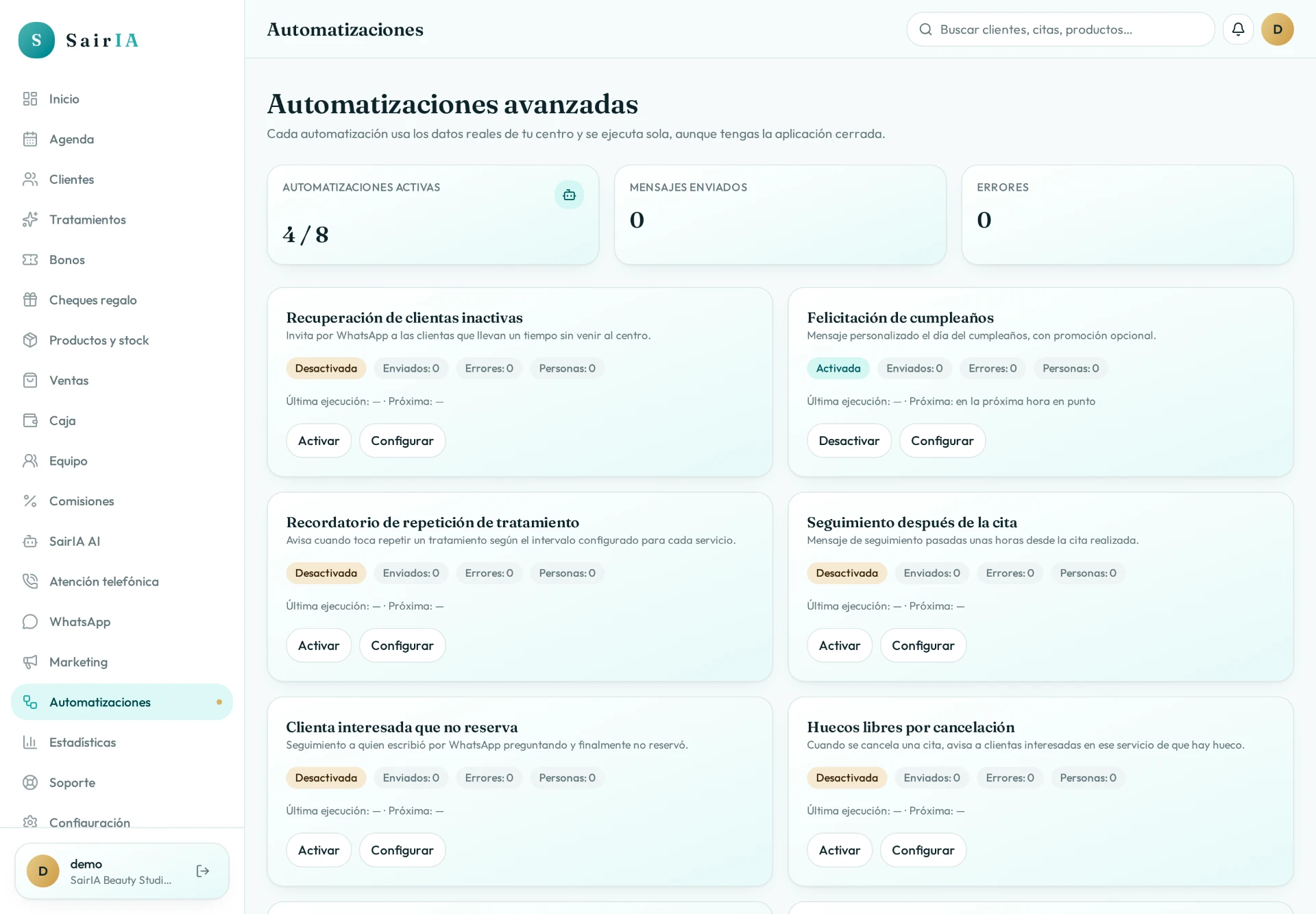
Task: Open the Agenda menu item
Action: click(122, 139)
